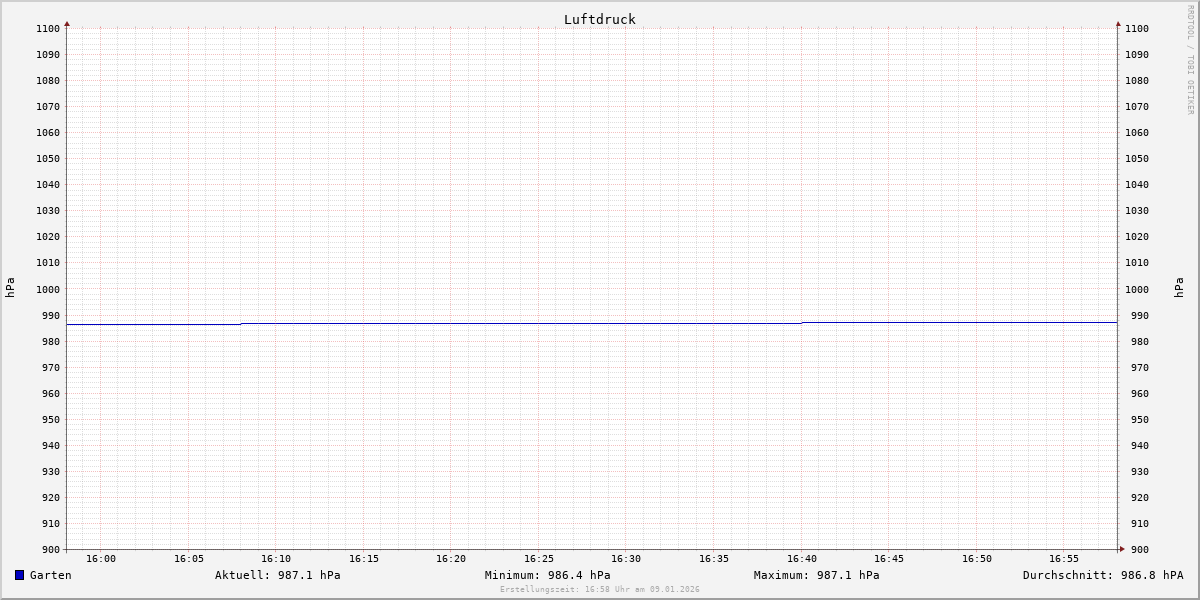
Task: Click the 16:00 time axis label
Action: click(101, 559)
